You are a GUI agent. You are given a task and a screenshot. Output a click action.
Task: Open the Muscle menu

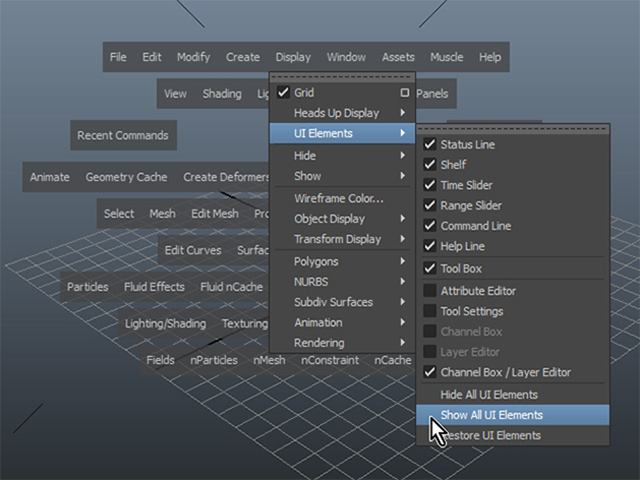[447, 57]
